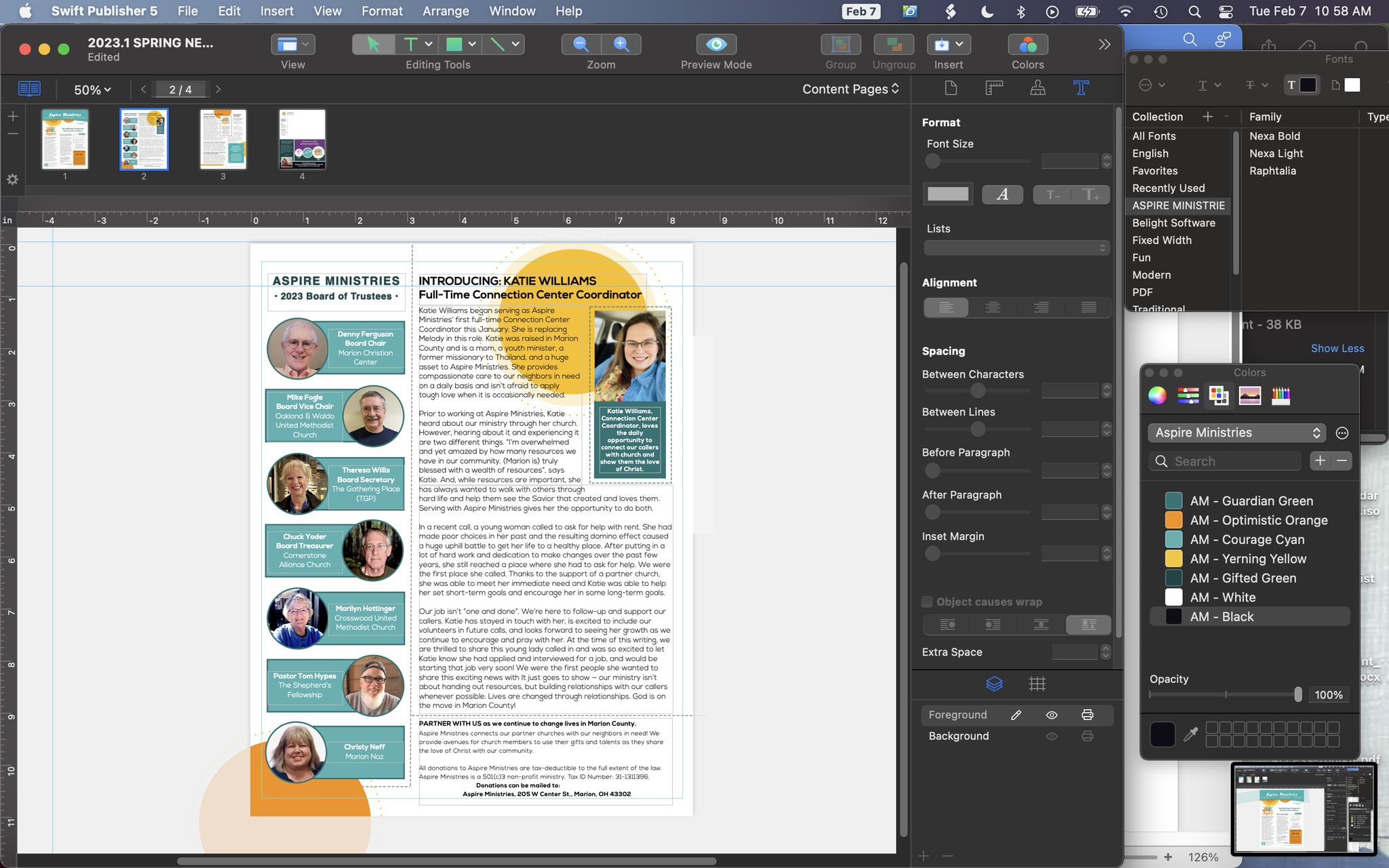Click the Show Less link

click(1337, 348)
